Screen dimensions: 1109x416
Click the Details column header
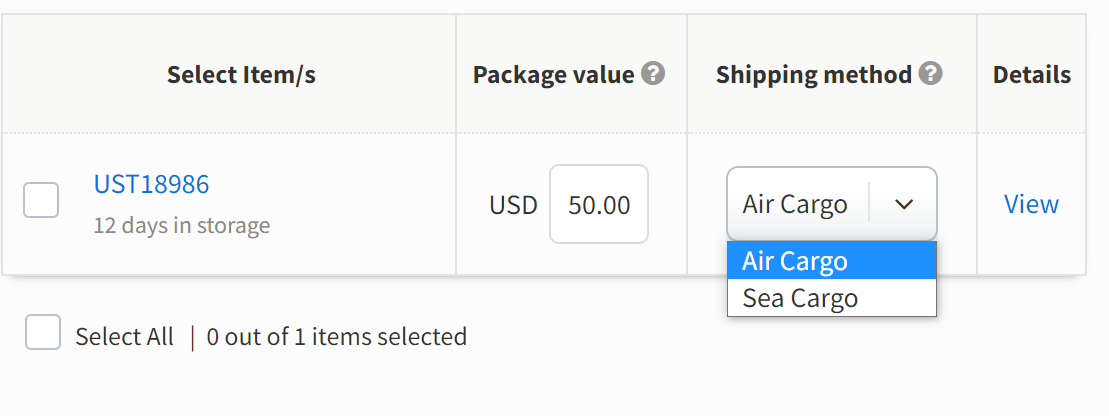tap(1032, 74)
